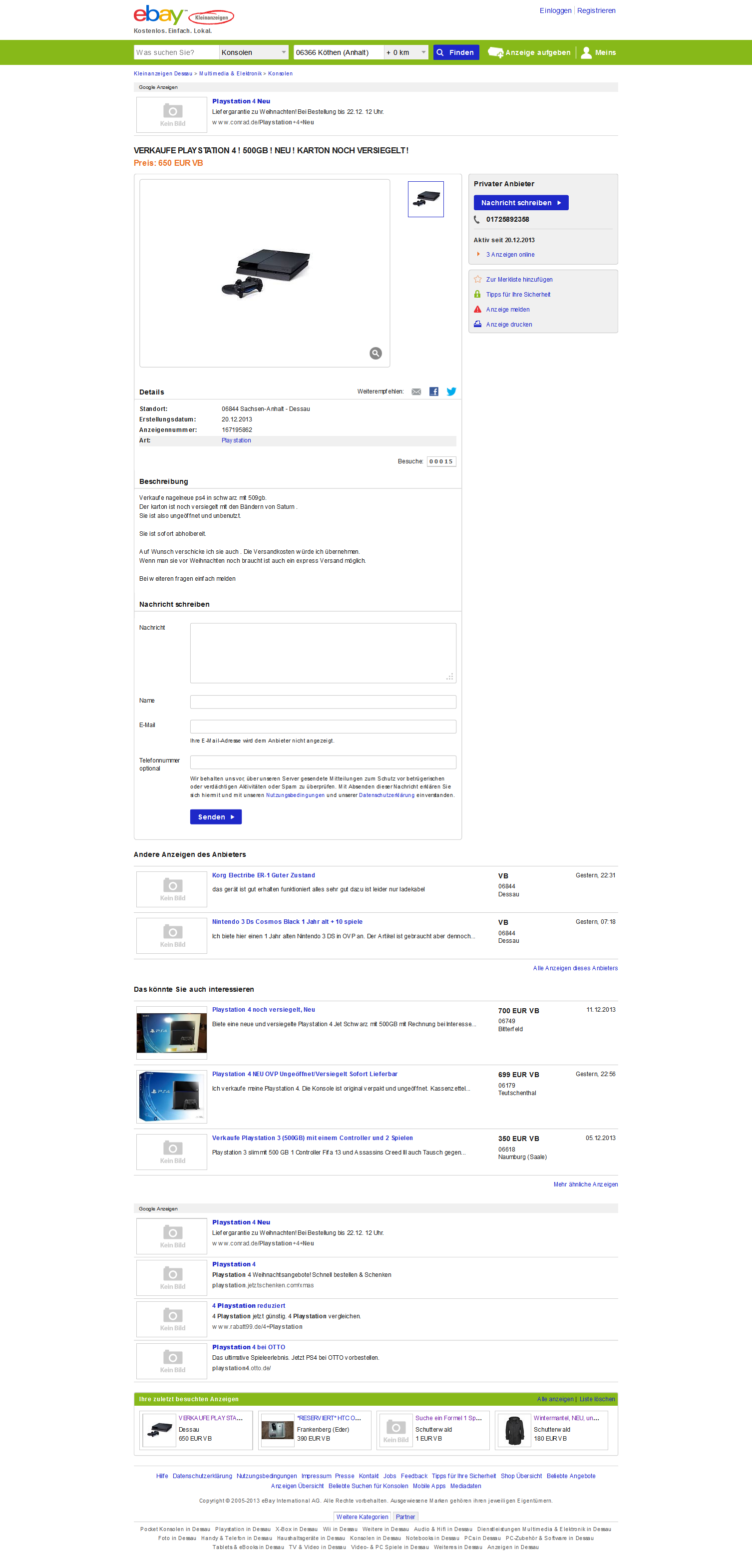752x1568 pixels.
Task: Share the listing on Twitter
Action: point(451,392)
